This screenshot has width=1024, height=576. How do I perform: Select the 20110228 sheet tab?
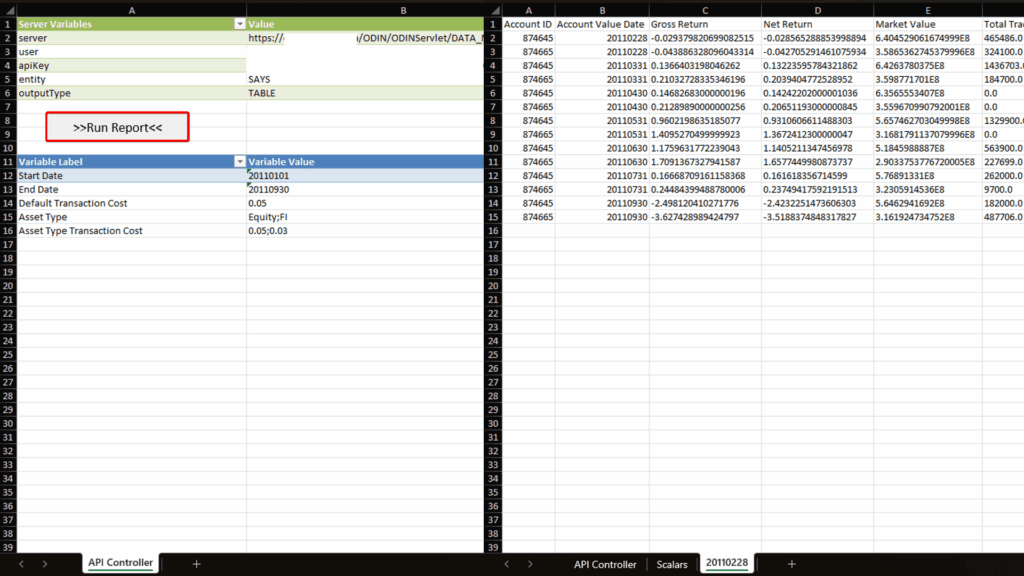click(727, 564)
